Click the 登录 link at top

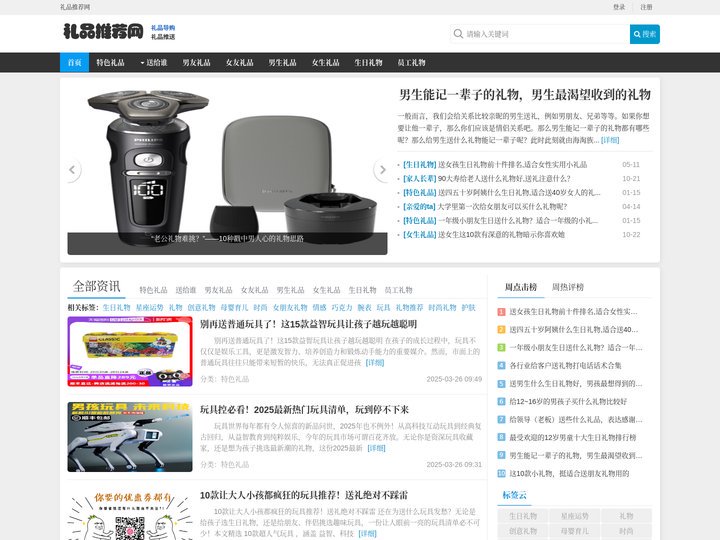[x=619, y=7]
